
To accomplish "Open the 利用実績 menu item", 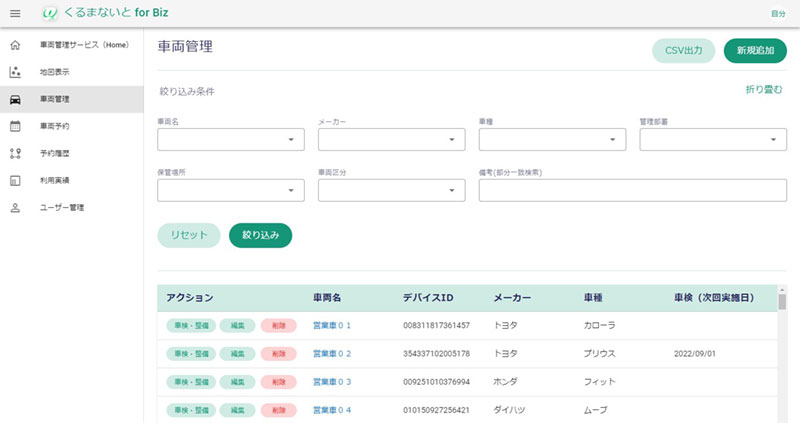I will point(71,180).
